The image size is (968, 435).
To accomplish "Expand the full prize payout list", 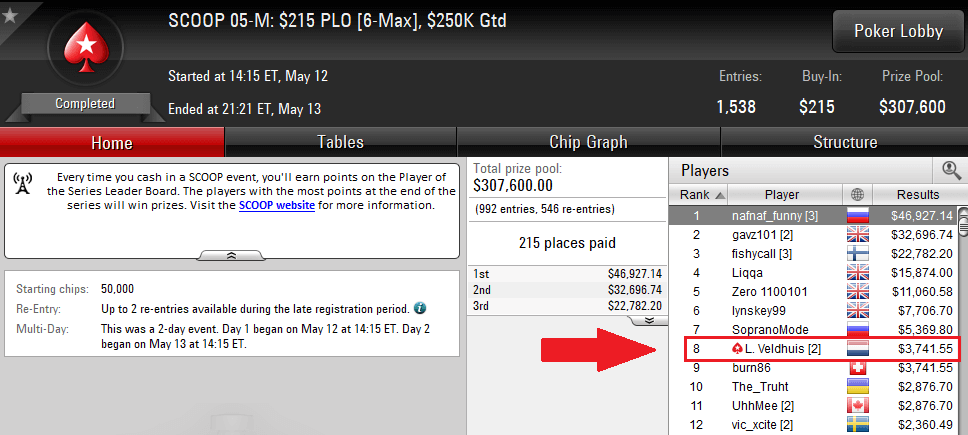I will (x=648, y=320).
